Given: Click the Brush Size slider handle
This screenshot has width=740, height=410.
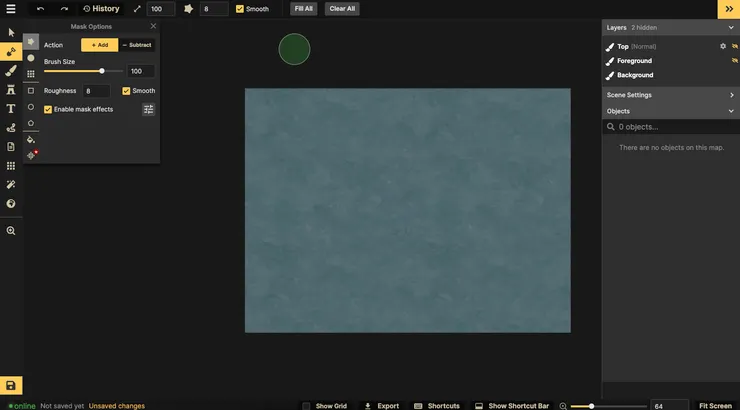Looking at the screenshot, I should pyautogui.click(x=102, y=71).
